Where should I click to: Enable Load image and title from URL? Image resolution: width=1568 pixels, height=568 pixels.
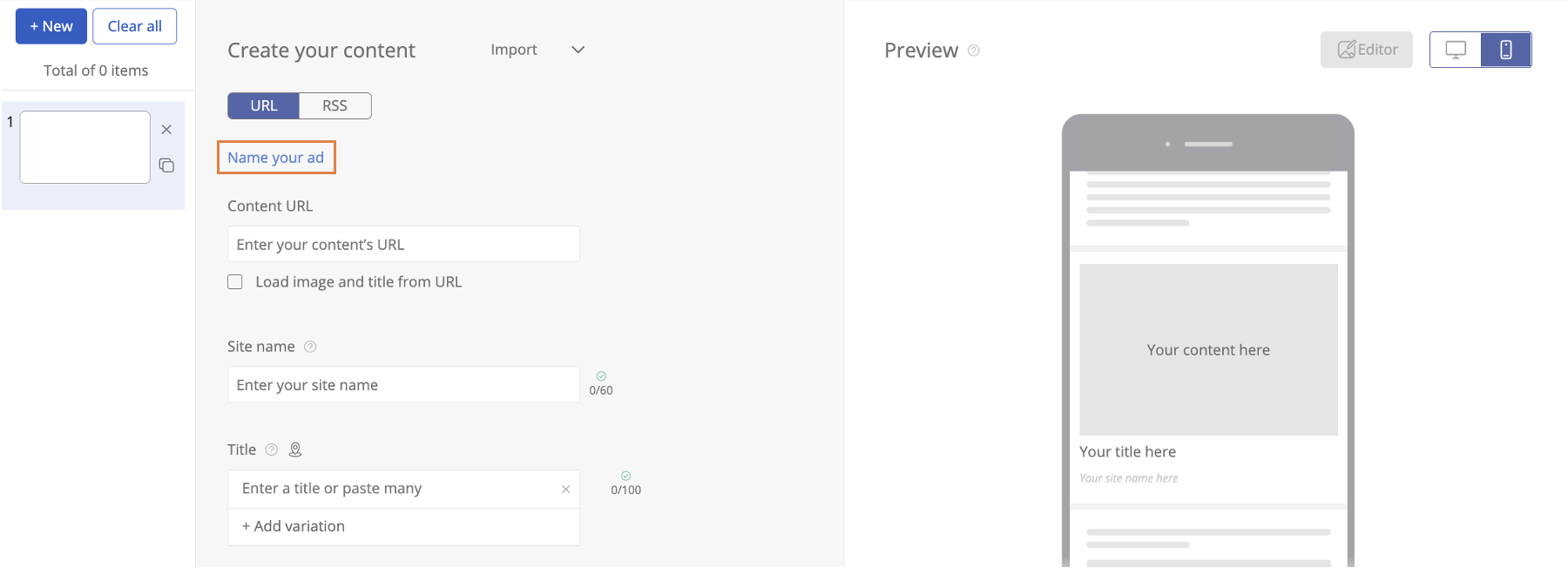[x=235, y=282]
